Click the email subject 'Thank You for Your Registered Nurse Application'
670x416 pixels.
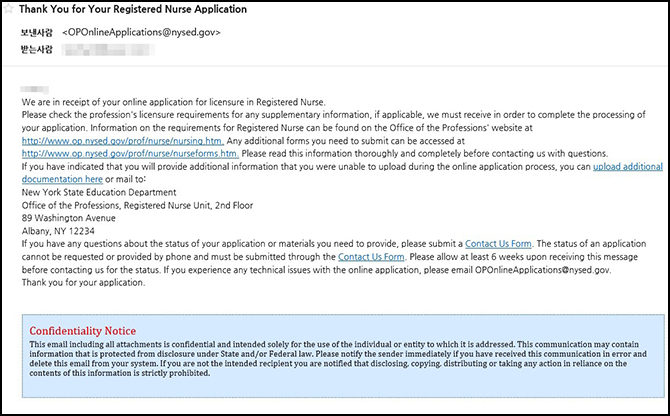click(133, 9)
